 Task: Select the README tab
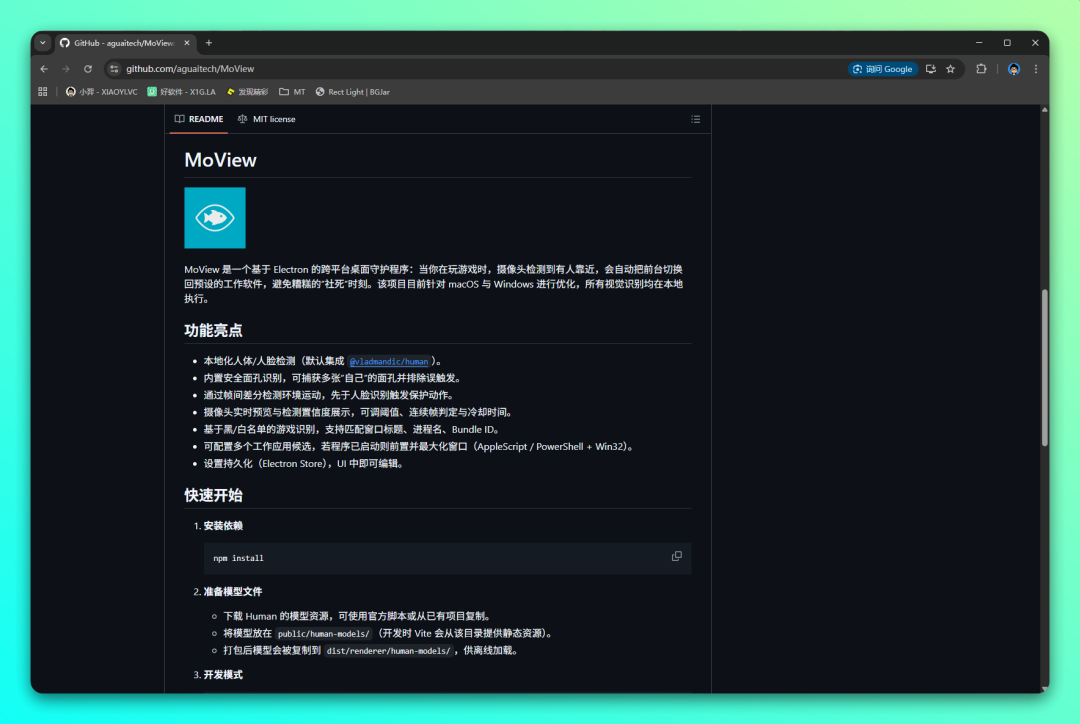(x=199, y=119)
